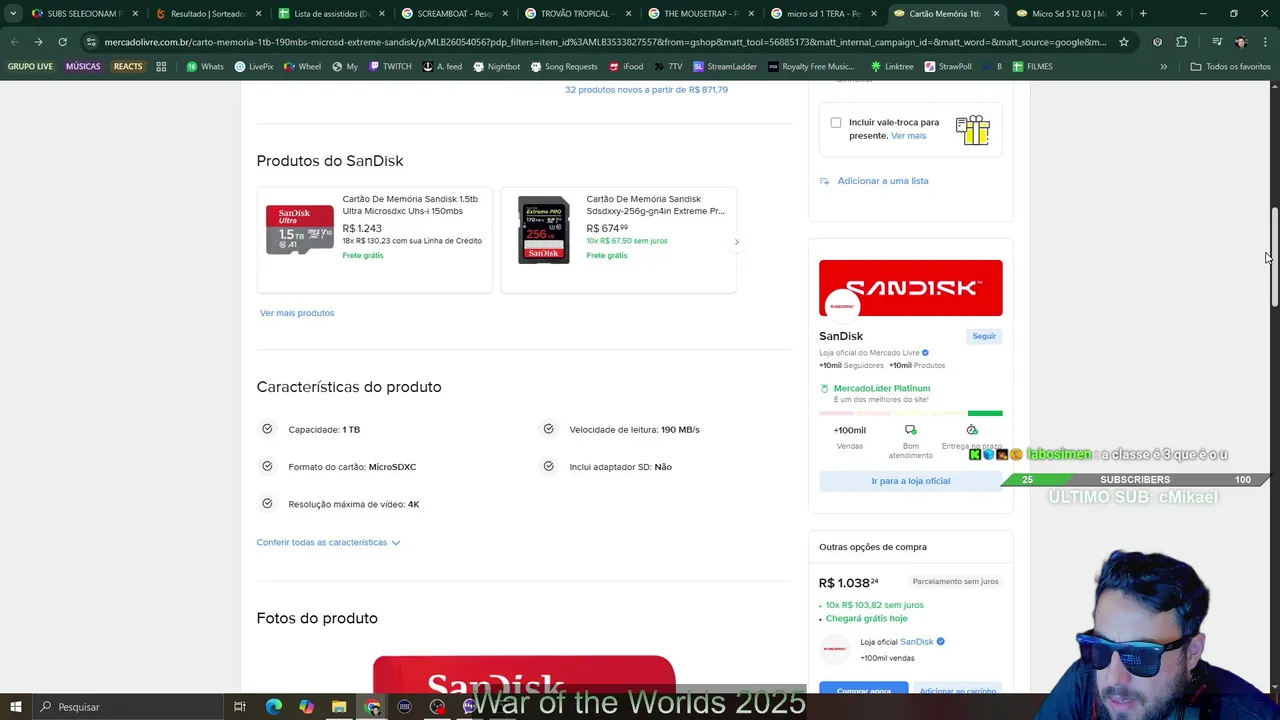Click the SanDisk red store banner
The image size is (1280, 720).
point(910,288)
